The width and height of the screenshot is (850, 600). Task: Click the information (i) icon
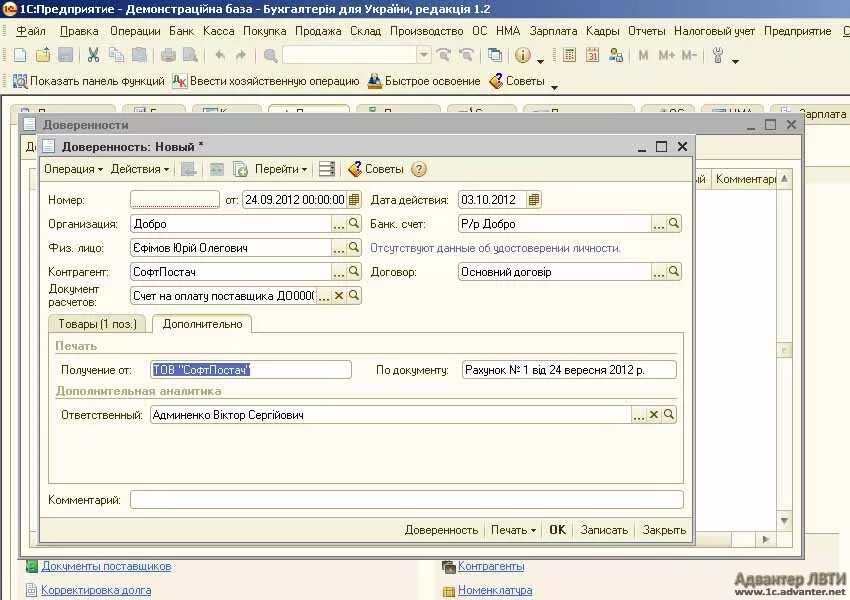click(523, 55)
